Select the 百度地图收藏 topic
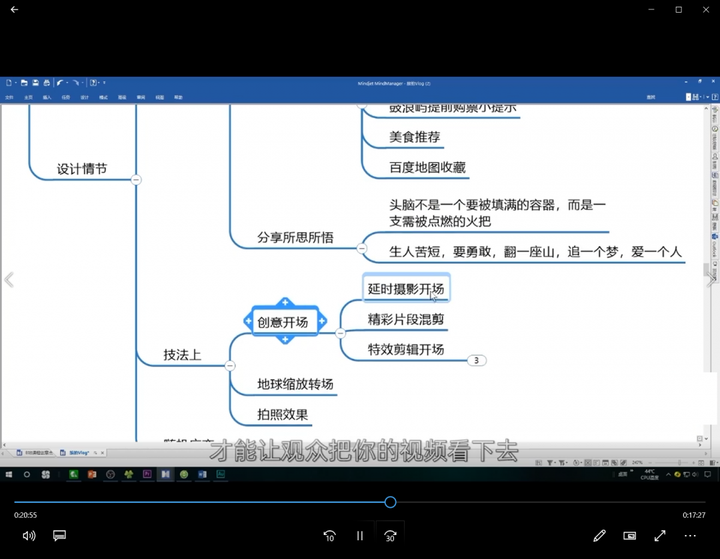This screenshot has height=559, width=720. (428, 167)
